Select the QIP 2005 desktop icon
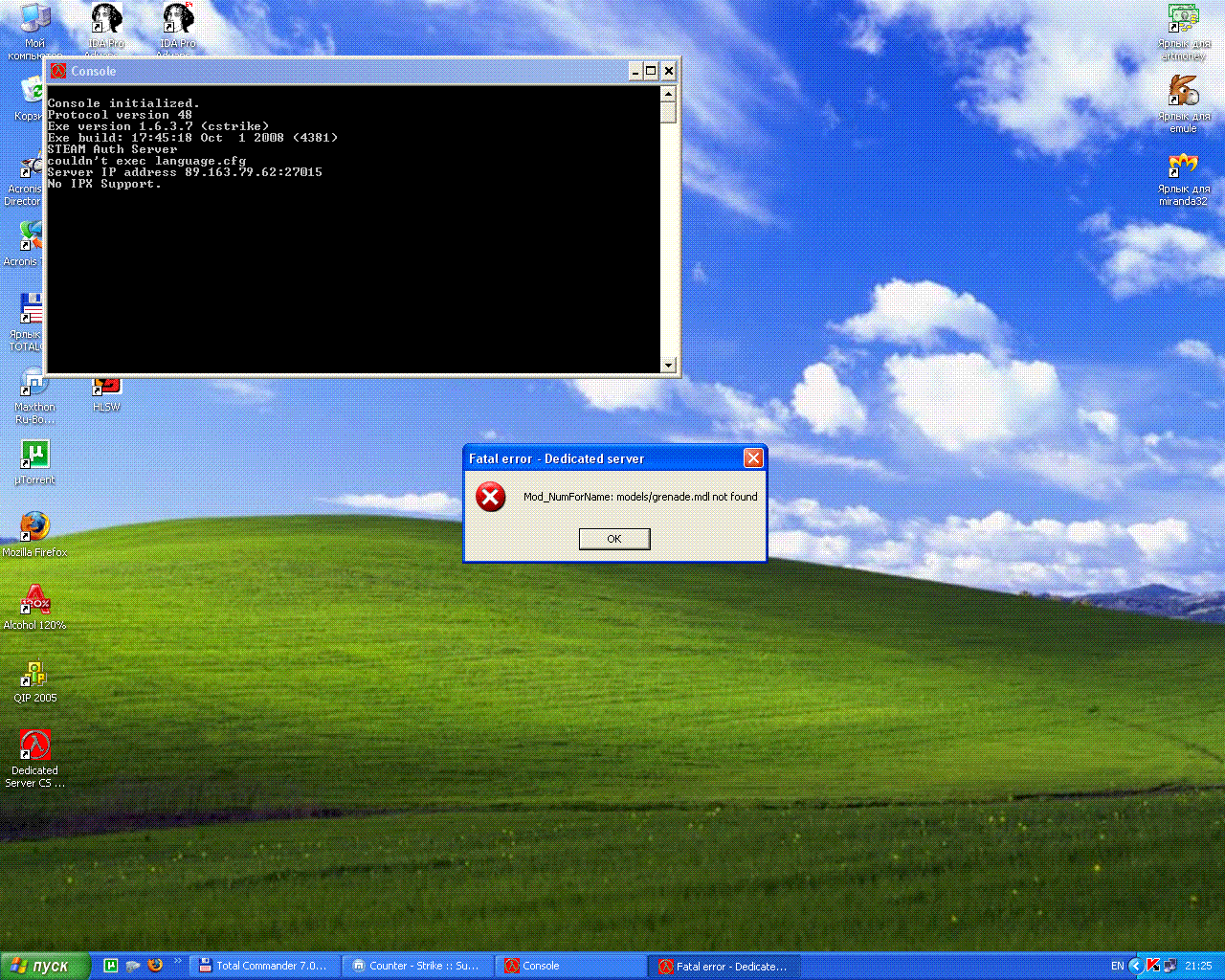The width and height of the screenshot is (1225, 980). (x=34, y=679)
